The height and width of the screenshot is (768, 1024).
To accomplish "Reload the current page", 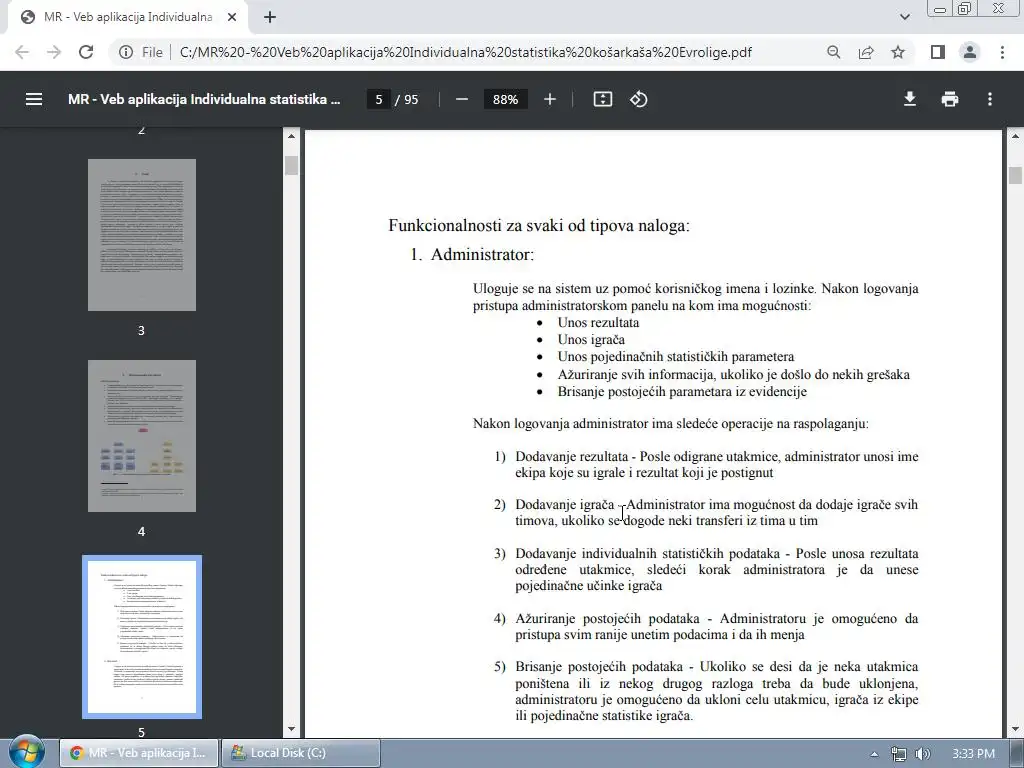I will 86,52.
